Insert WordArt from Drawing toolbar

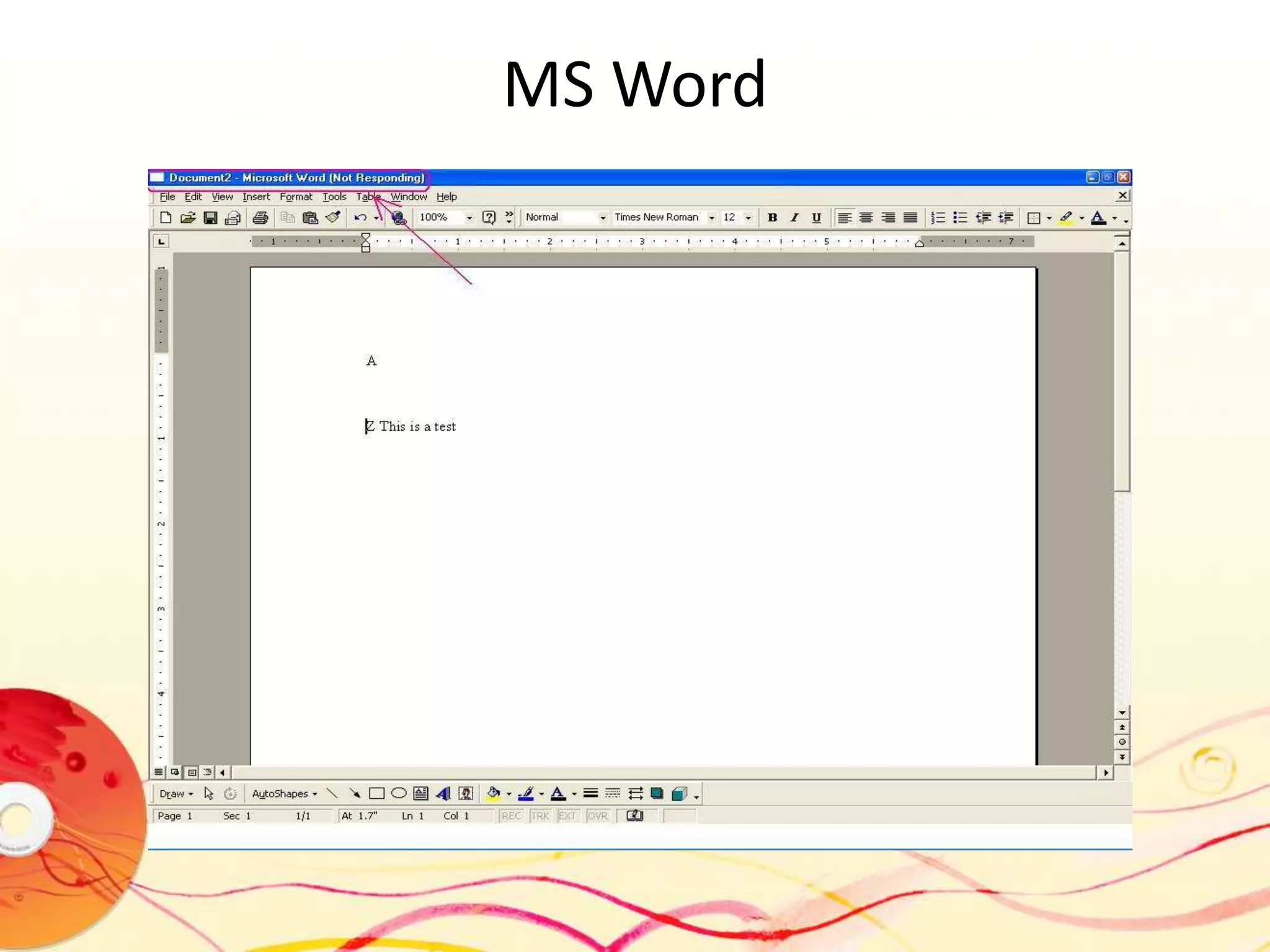click(x=443, y=793)
